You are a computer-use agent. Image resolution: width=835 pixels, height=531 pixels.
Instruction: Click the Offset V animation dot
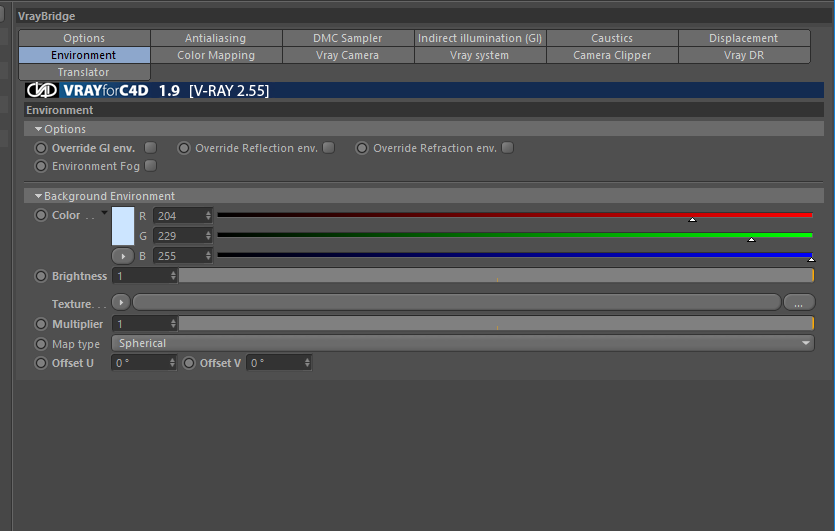click(189, 363)
